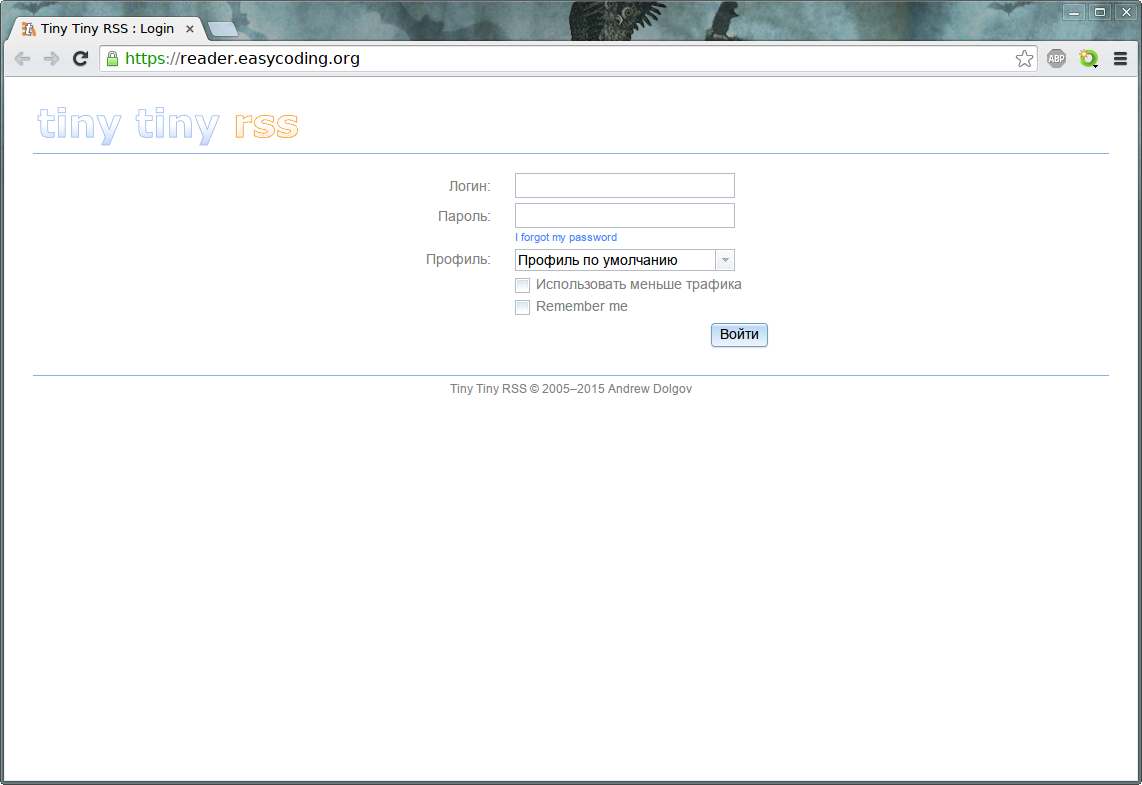Expand the "Профиль по умолчанию" profile dropdown
This screenshot has height=785, width=1142.
click(624, 260)
